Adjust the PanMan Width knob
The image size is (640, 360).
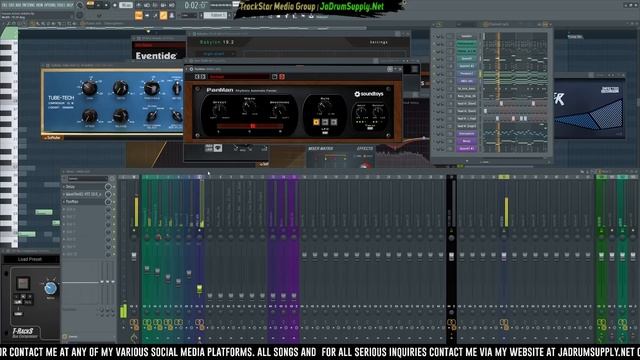coord(249,107)
